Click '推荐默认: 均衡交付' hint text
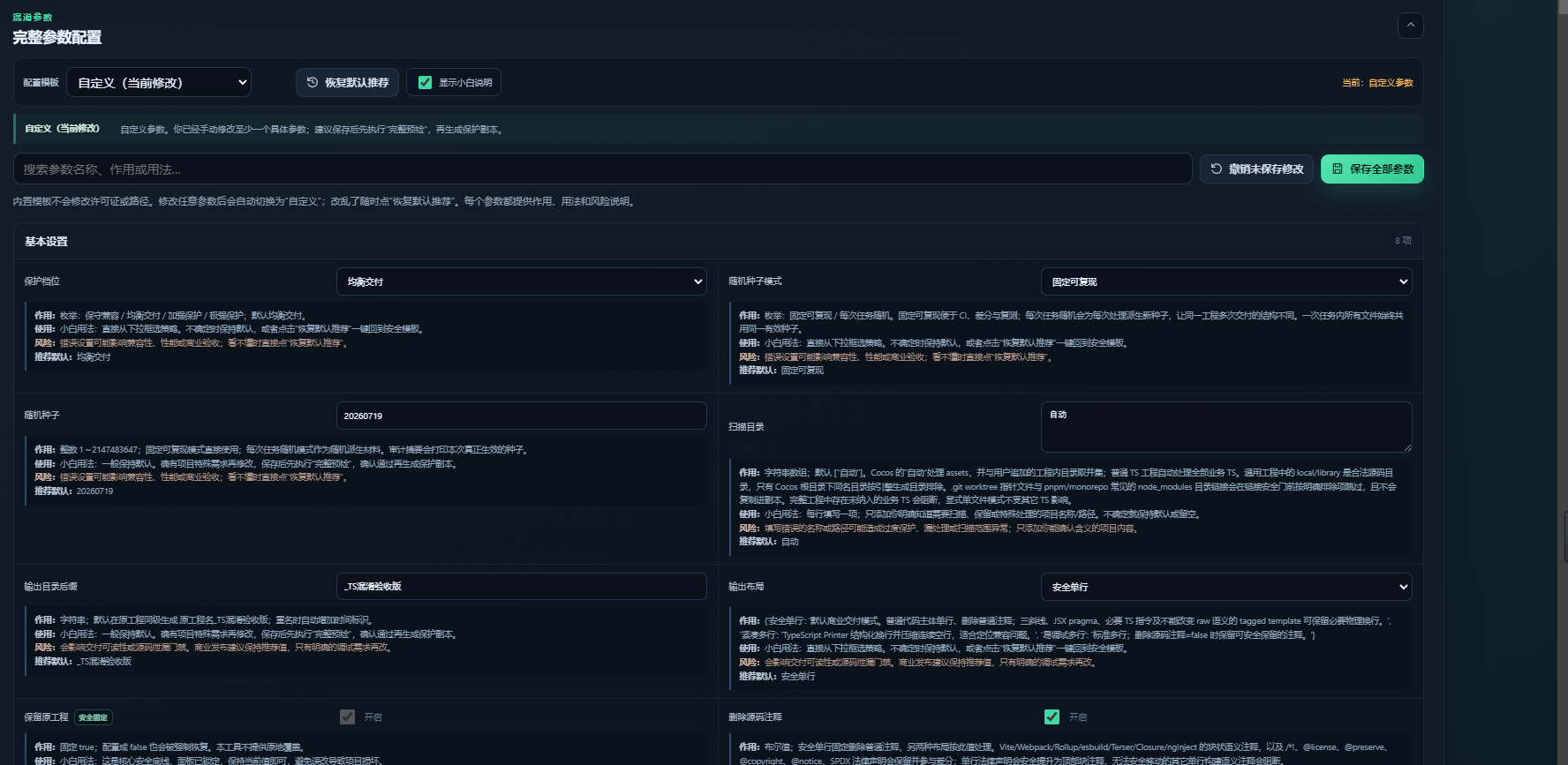This screenshot has width=1568, height=765. [72, 356]
